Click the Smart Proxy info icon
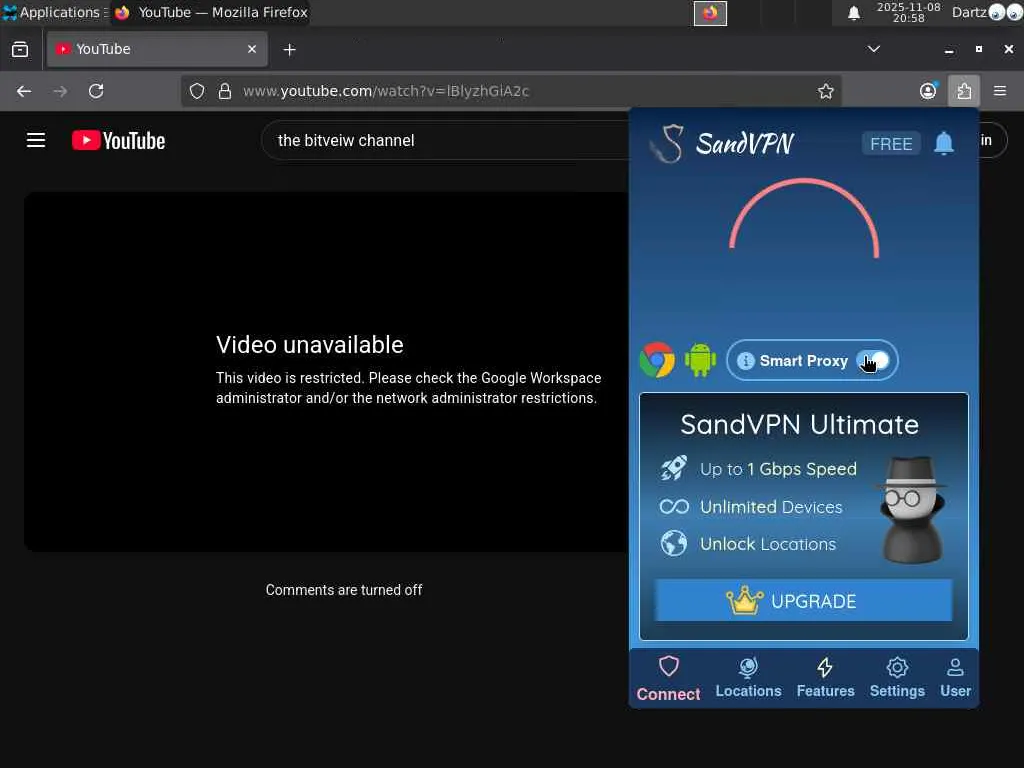 pos(746,360)
